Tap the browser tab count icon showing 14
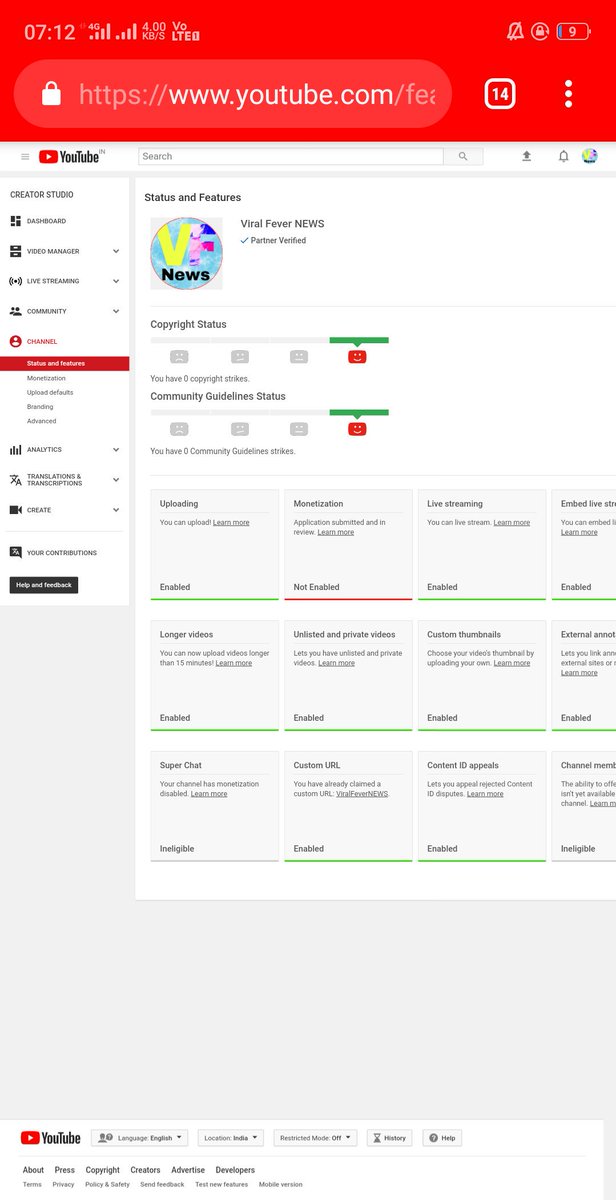 (x=500, y=94)
